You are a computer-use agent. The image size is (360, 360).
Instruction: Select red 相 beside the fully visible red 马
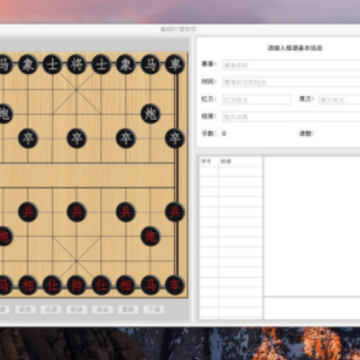click(126, 285)
